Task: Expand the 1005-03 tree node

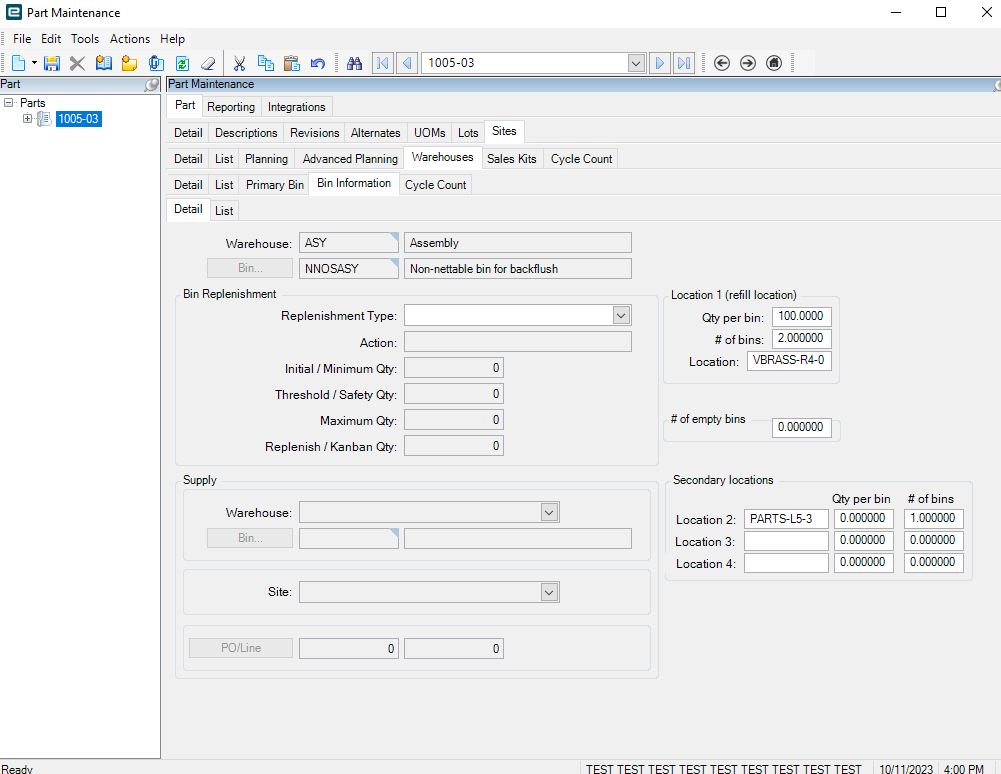Action: click(x=28, y=119)
